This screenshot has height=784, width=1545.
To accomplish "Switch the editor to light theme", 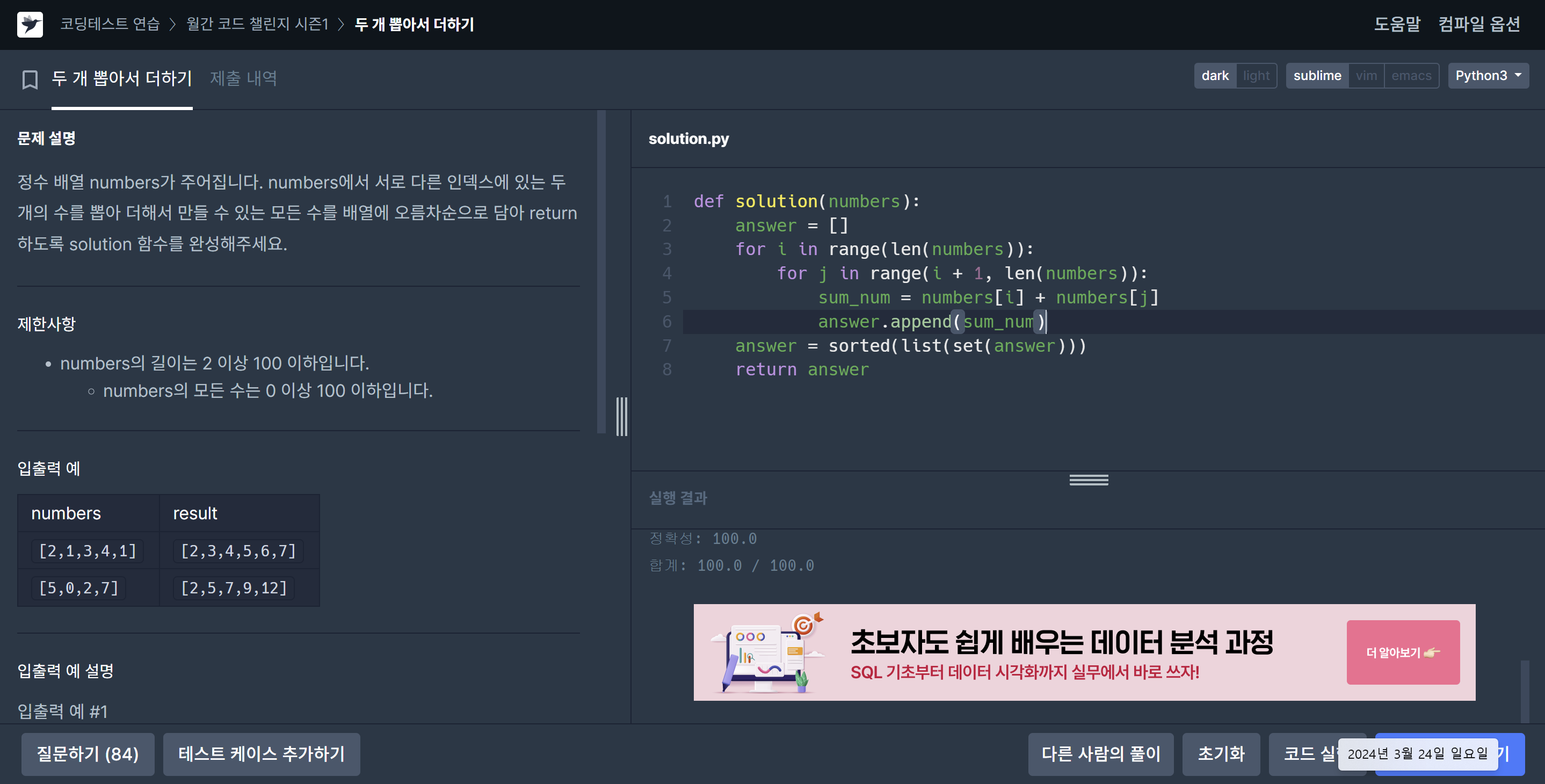I will pos(1256,75).
